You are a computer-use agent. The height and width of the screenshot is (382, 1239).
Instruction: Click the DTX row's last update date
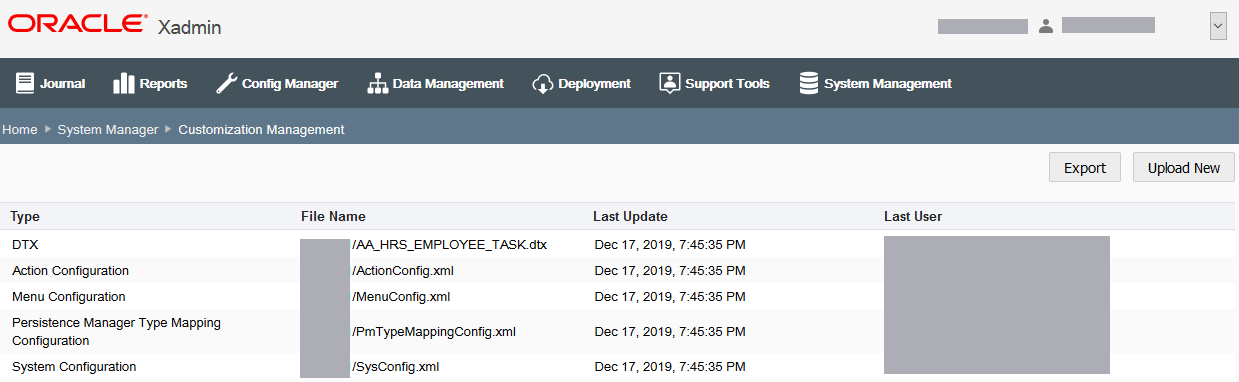tap(670, 244)
